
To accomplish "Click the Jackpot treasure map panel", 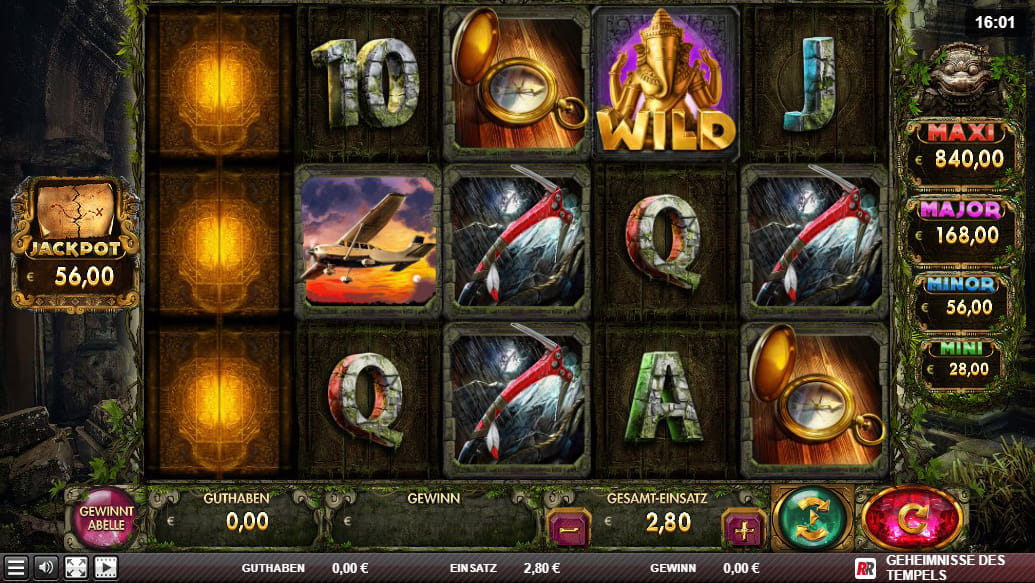I will pos(75,244).
